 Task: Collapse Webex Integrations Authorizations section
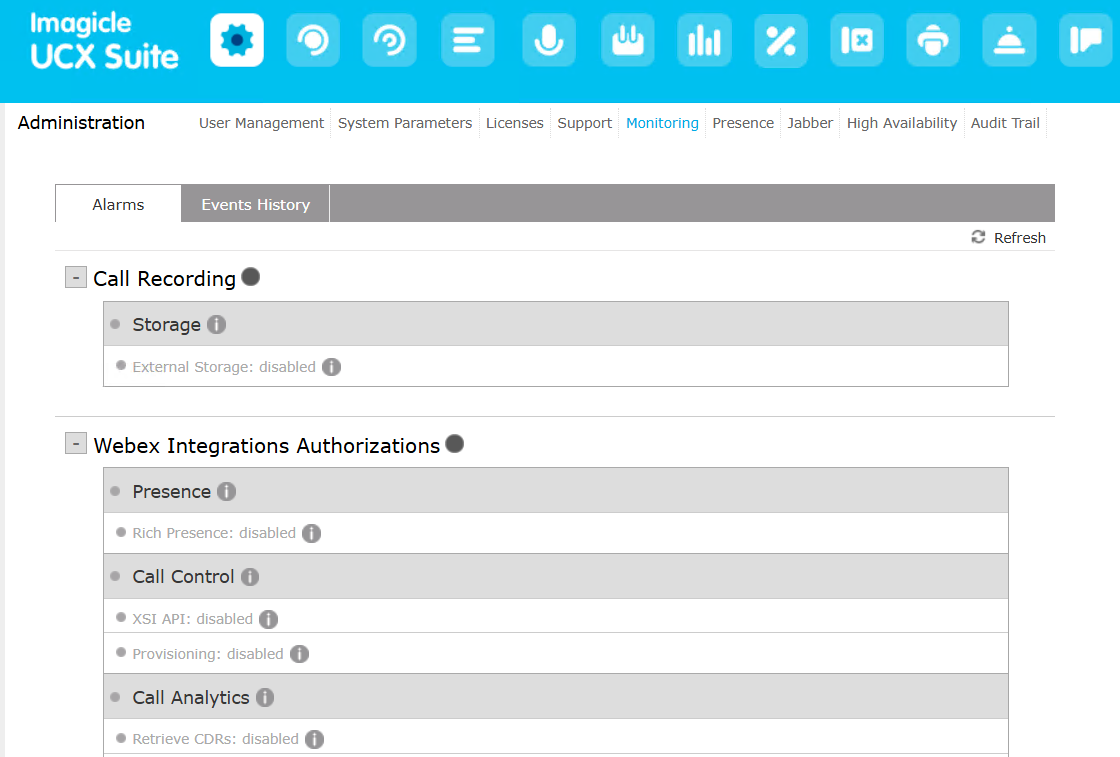tap(76, 443)
